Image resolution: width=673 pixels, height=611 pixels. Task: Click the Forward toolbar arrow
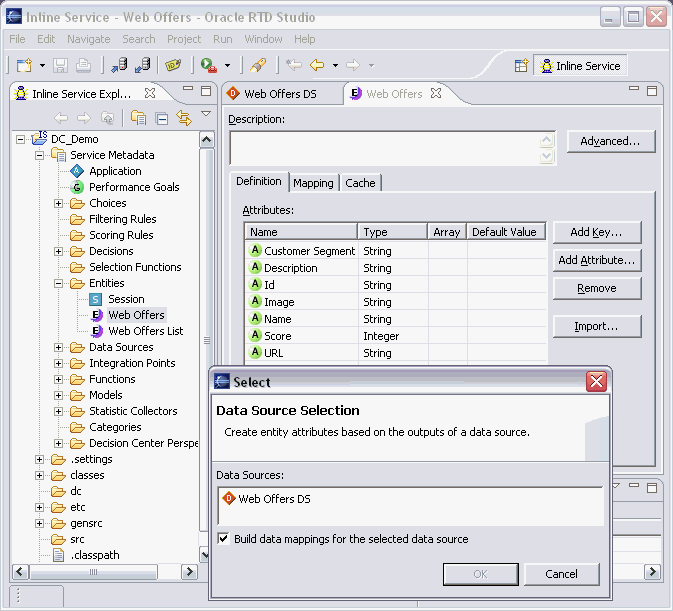point(353,65)
